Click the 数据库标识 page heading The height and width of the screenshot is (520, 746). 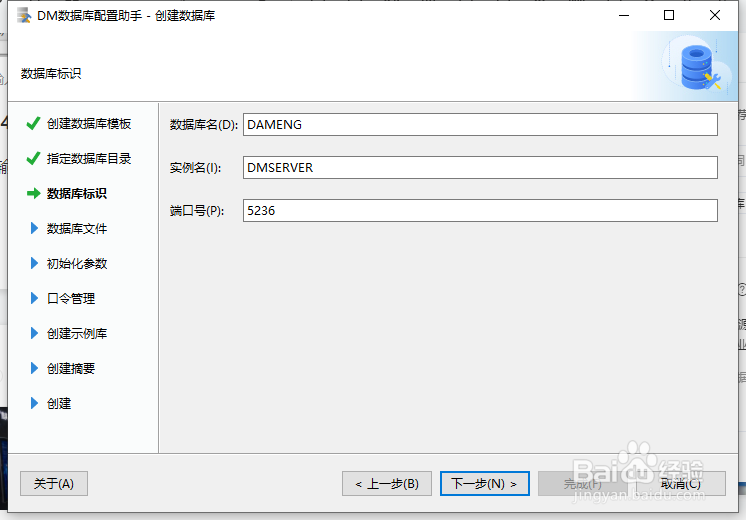click(51, 74)
